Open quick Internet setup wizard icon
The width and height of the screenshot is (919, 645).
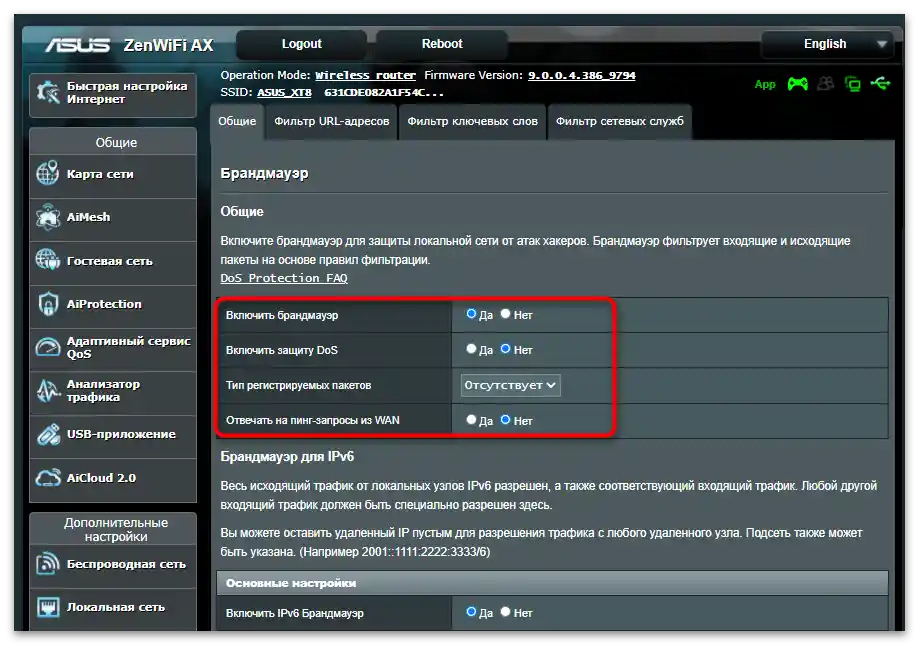pyautogui.click(x=48, y=93)
